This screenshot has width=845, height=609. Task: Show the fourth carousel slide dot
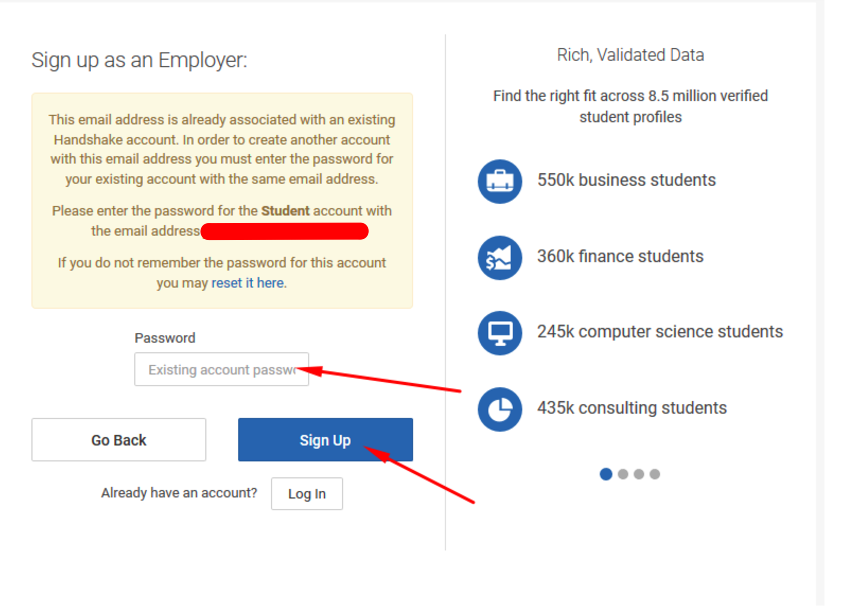click(x=655, y=474)
